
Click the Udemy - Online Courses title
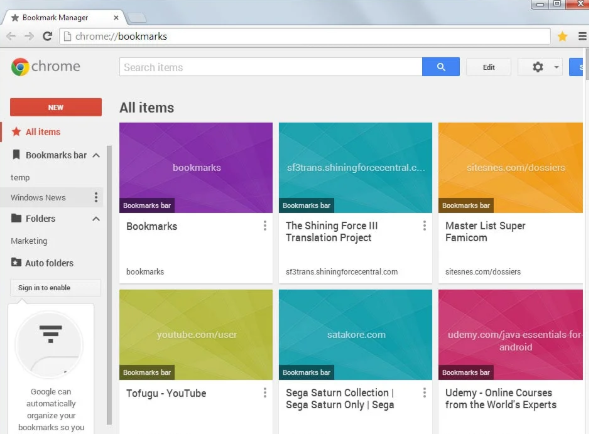[x=501, y=399]
